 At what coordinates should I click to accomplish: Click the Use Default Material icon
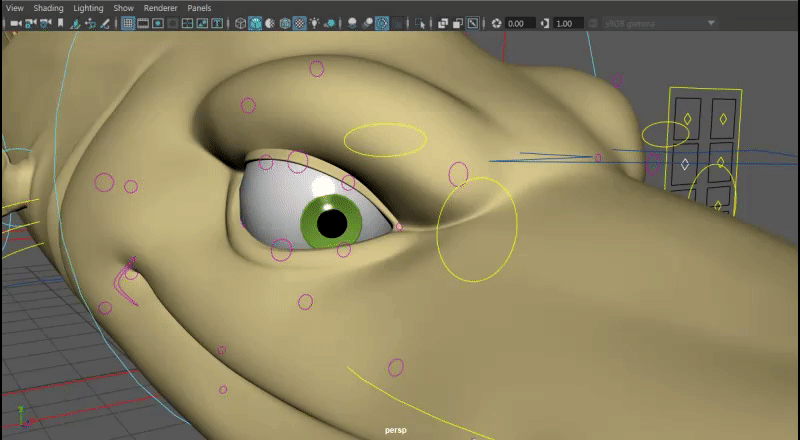click(x=270, y=23)
